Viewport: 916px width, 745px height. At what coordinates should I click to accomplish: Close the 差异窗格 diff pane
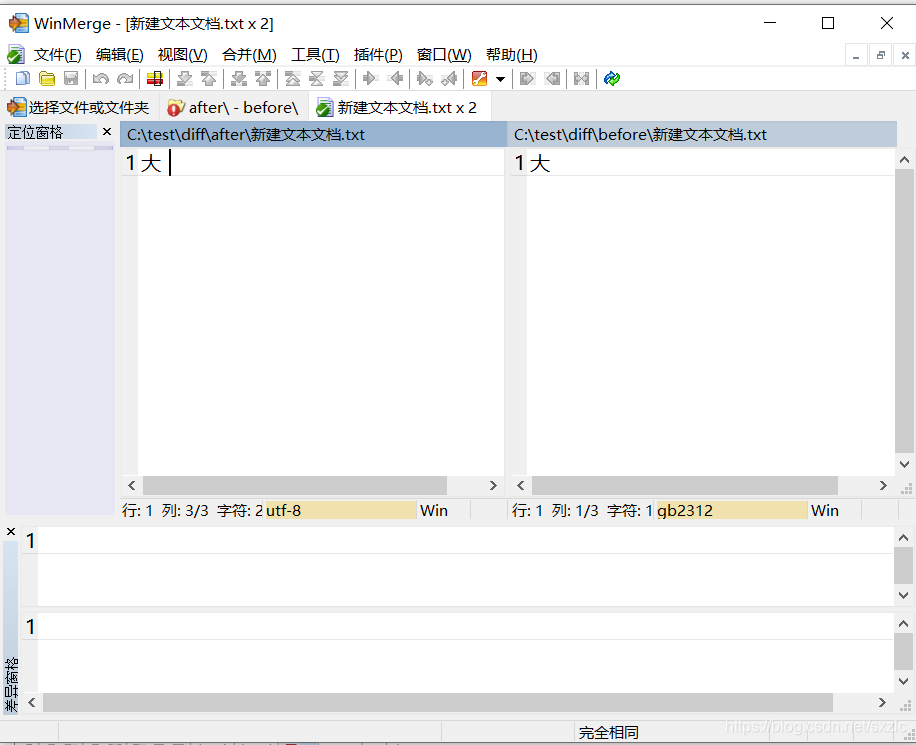point(11,532)
